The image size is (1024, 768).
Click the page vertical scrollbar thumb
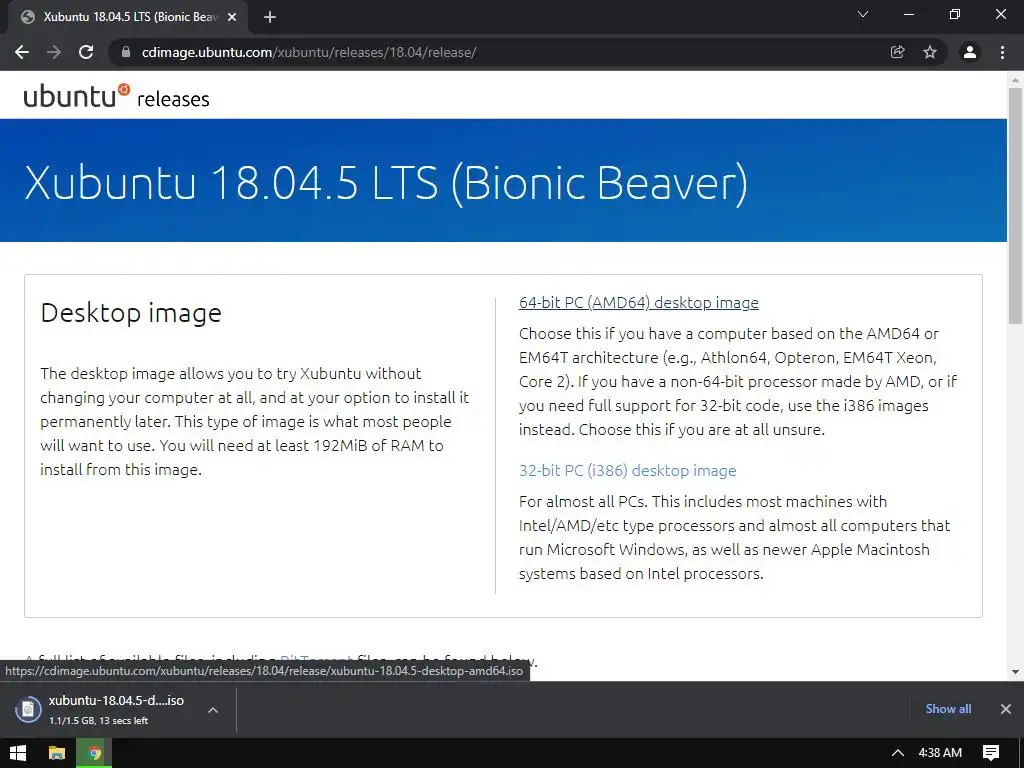(x=1015, y=206)
